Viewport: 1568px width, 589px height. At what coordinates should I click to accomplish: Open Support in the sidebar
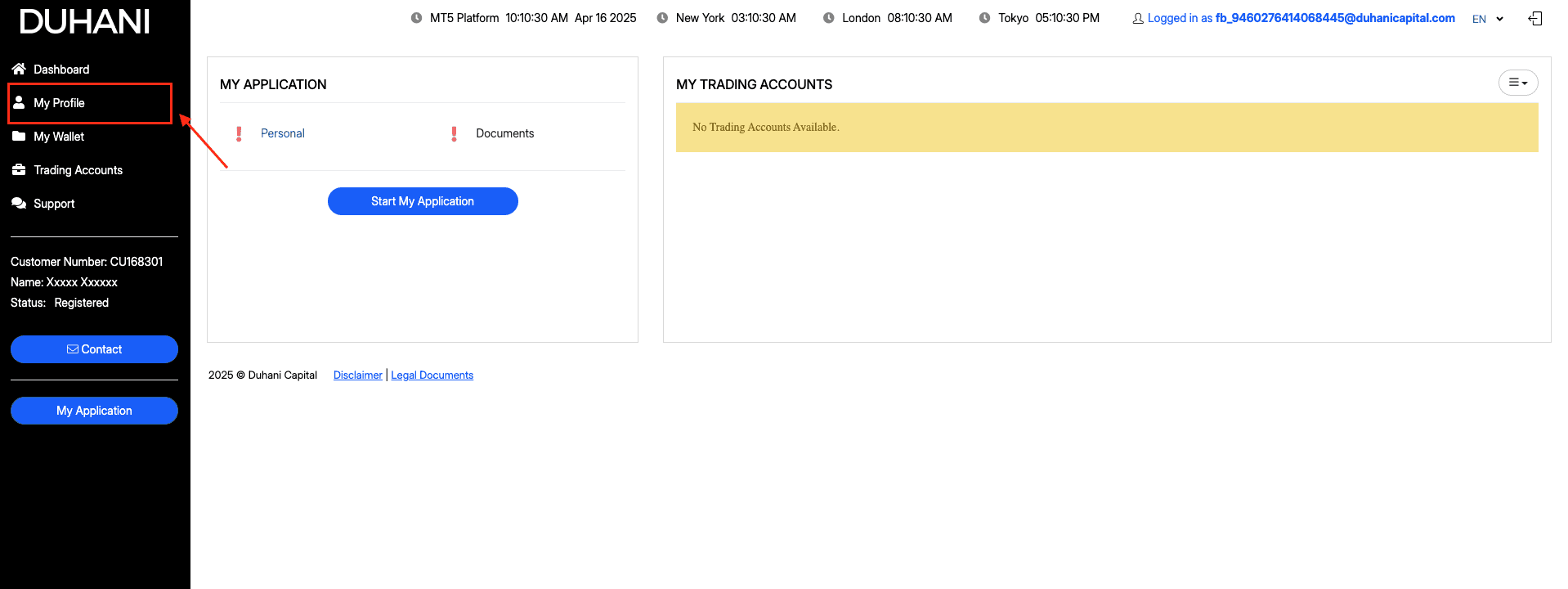click(54, 204)
